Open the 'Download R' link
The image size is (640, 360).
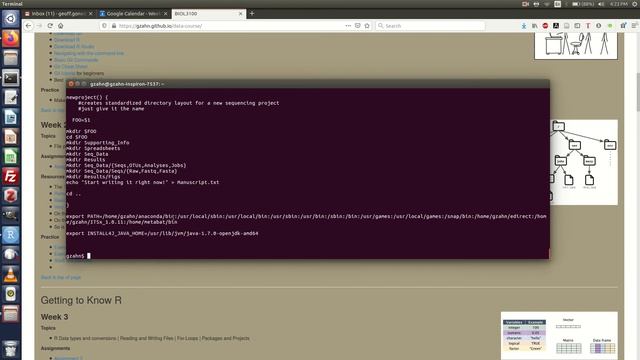[67, 40]
